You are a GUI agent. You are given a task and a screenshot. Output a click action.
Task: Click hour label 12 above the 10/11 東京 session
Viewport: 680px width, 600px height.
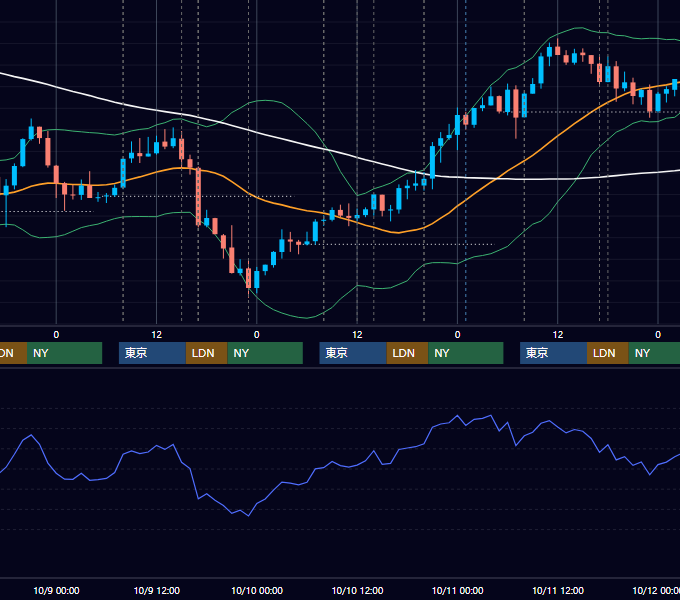[x=558, y=335]
